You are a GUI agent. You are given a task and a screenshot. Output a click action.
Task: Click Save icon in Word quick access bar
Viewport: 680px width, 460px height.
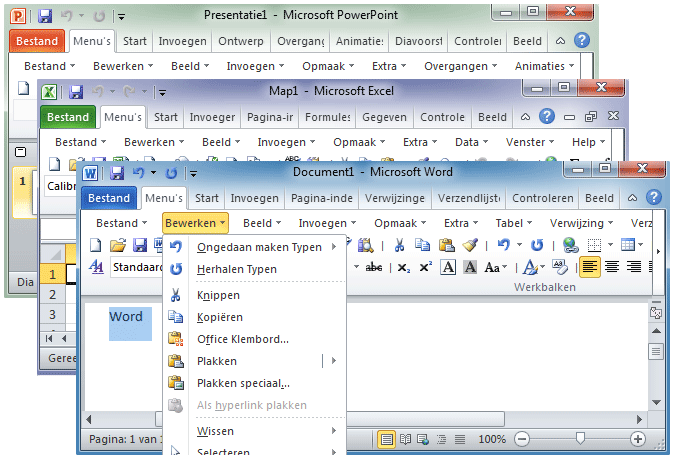[x=117, y=173]
